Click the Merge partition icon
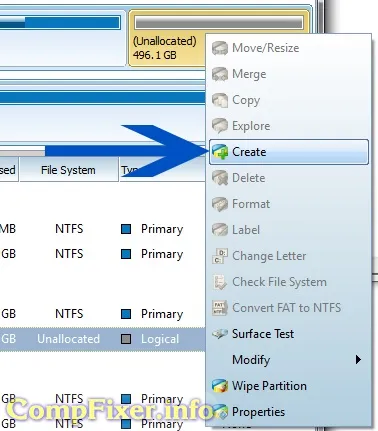Screen dimensions: 378x431 220,74
